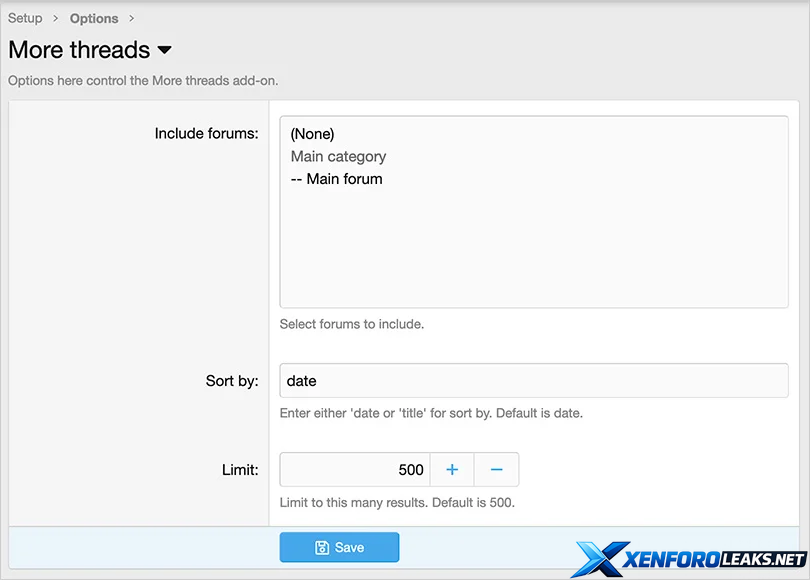Click the Limit number field
Image resolution: width=810 pixels, height=580 pixels.
click(x=355, y=470)
